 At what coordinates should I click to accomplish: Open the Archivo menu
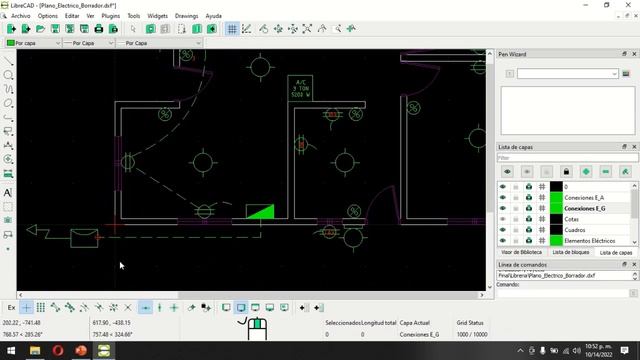(x=21, y=16)
